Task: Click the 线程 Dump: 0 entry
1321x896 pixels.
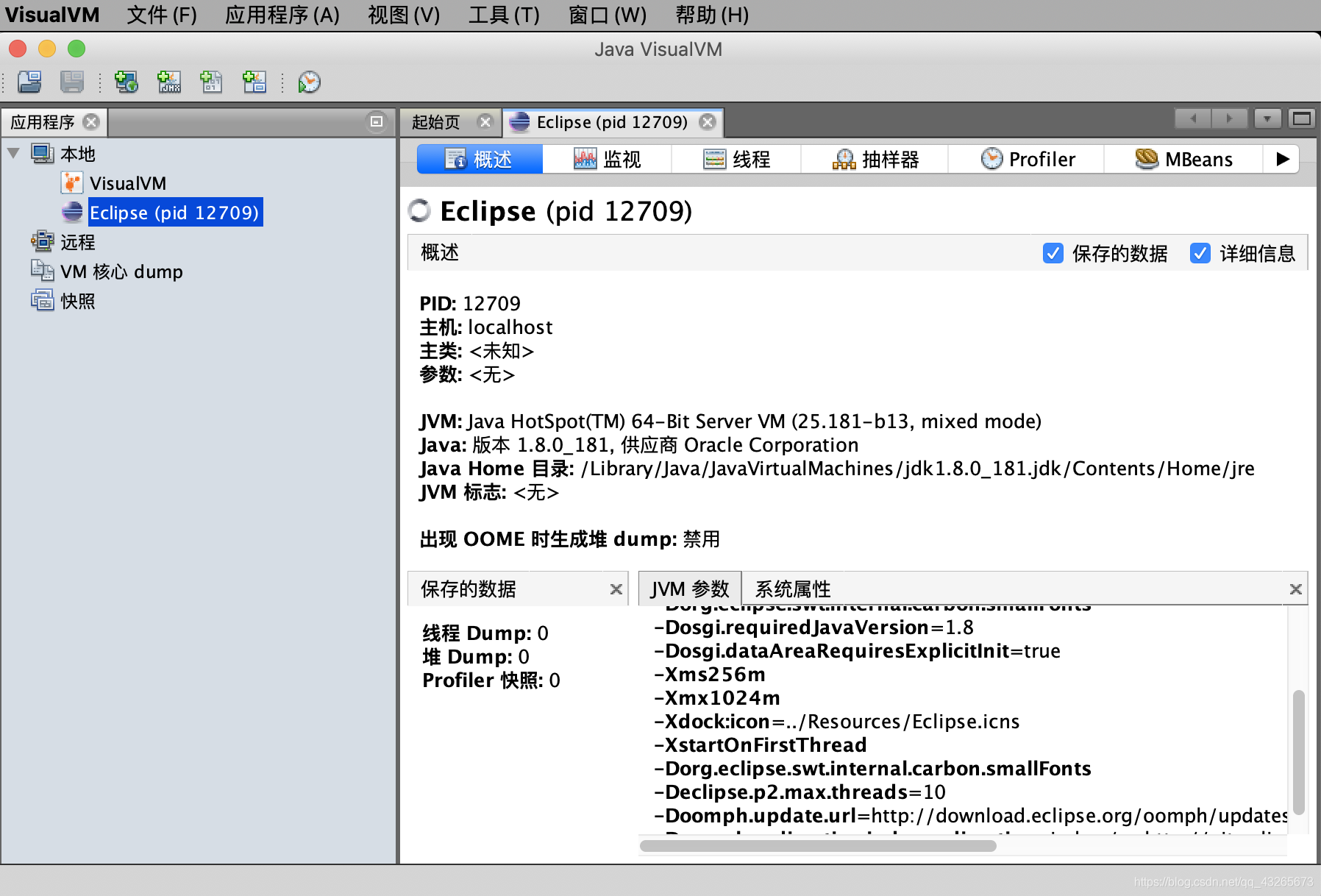Action: point(485,633)
